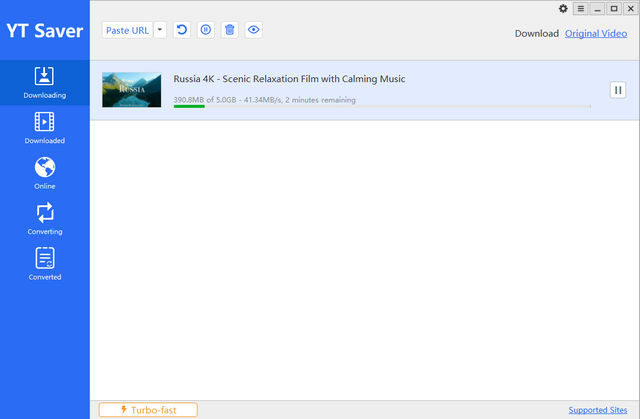Expand the Paste URL dropdown arrow

[160, 30]
